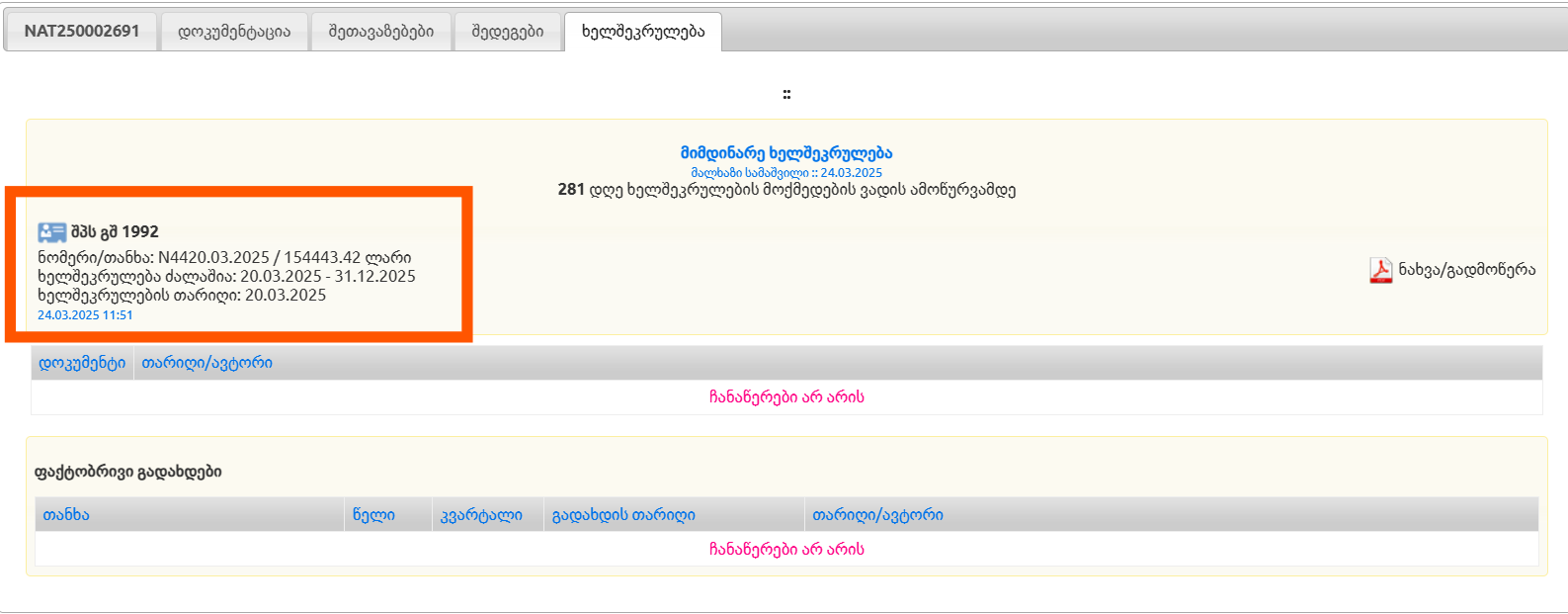
Task: Sort payments by თანხა column
Action: tap(66, 515)
